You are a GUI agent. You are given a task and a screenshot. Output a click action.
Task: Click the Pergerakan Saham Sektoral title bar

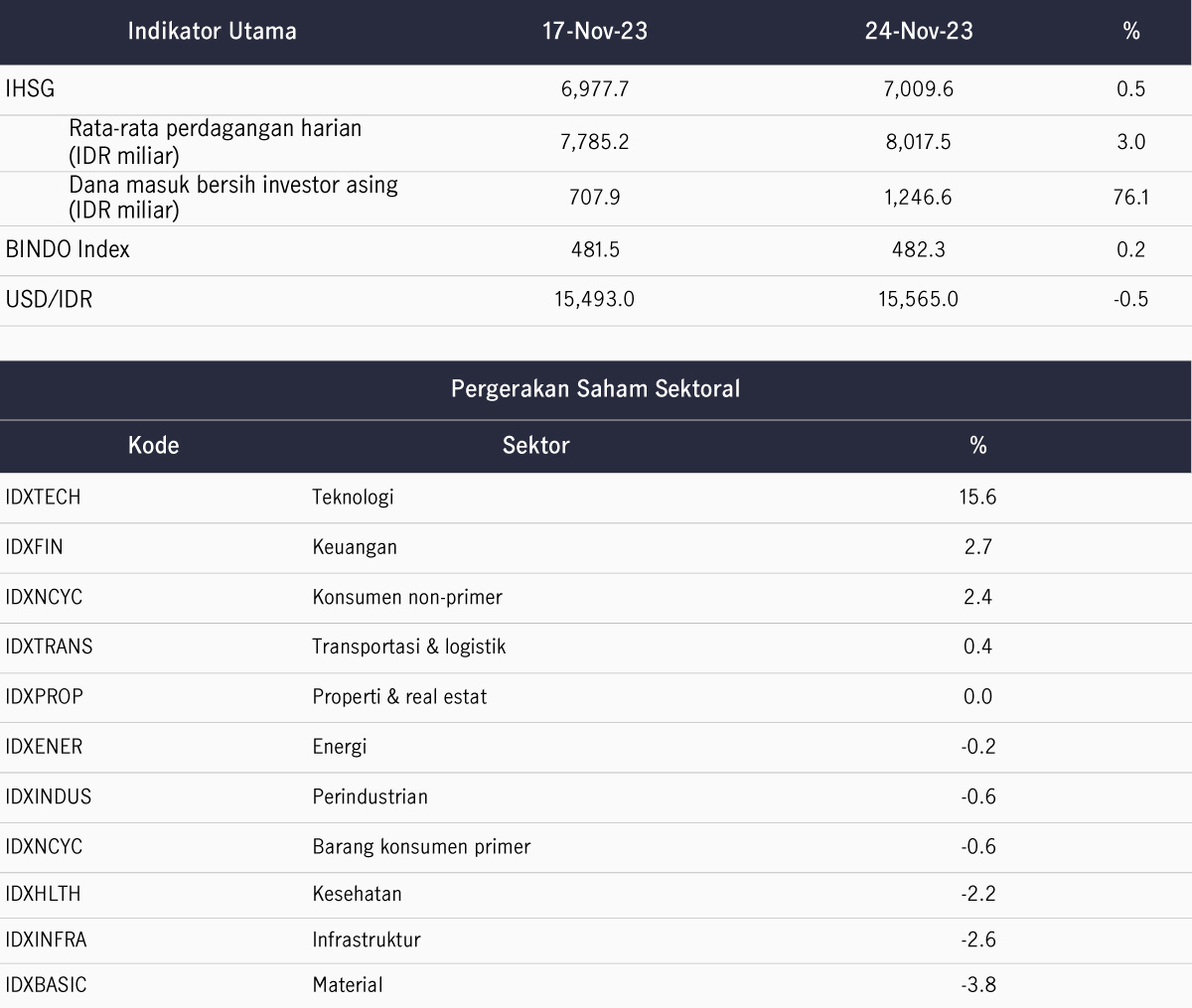(596, 388)
